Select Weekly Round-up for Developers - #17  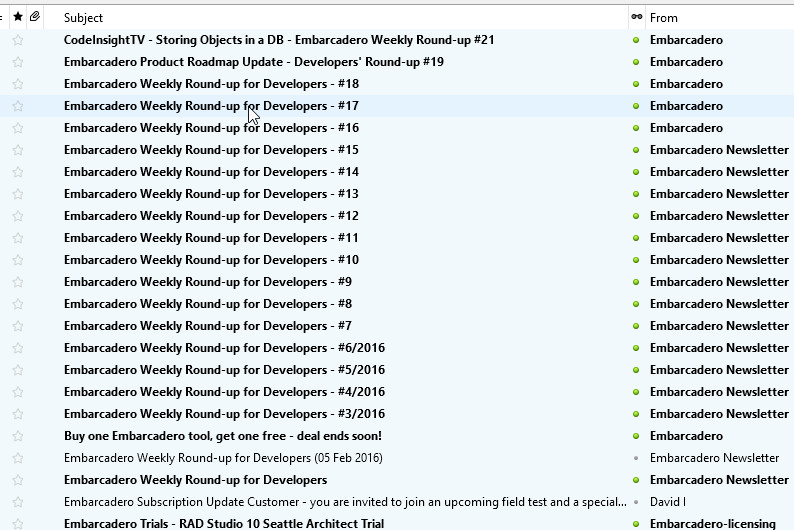coord(211,106)
